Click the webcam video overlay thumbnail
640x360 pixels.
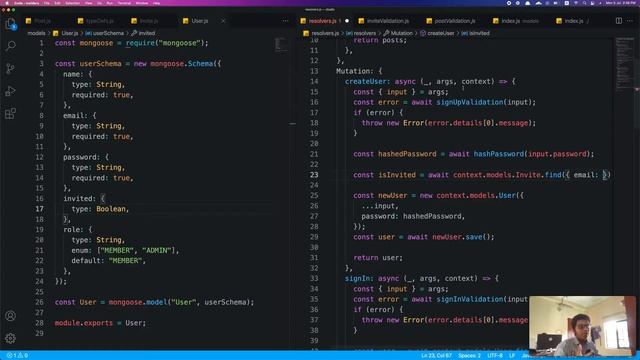point(582,326)
